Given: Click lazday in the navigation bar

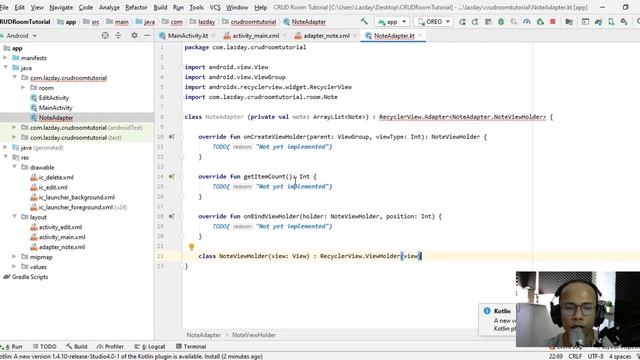Looking at the screenshot, I should 207,22.
